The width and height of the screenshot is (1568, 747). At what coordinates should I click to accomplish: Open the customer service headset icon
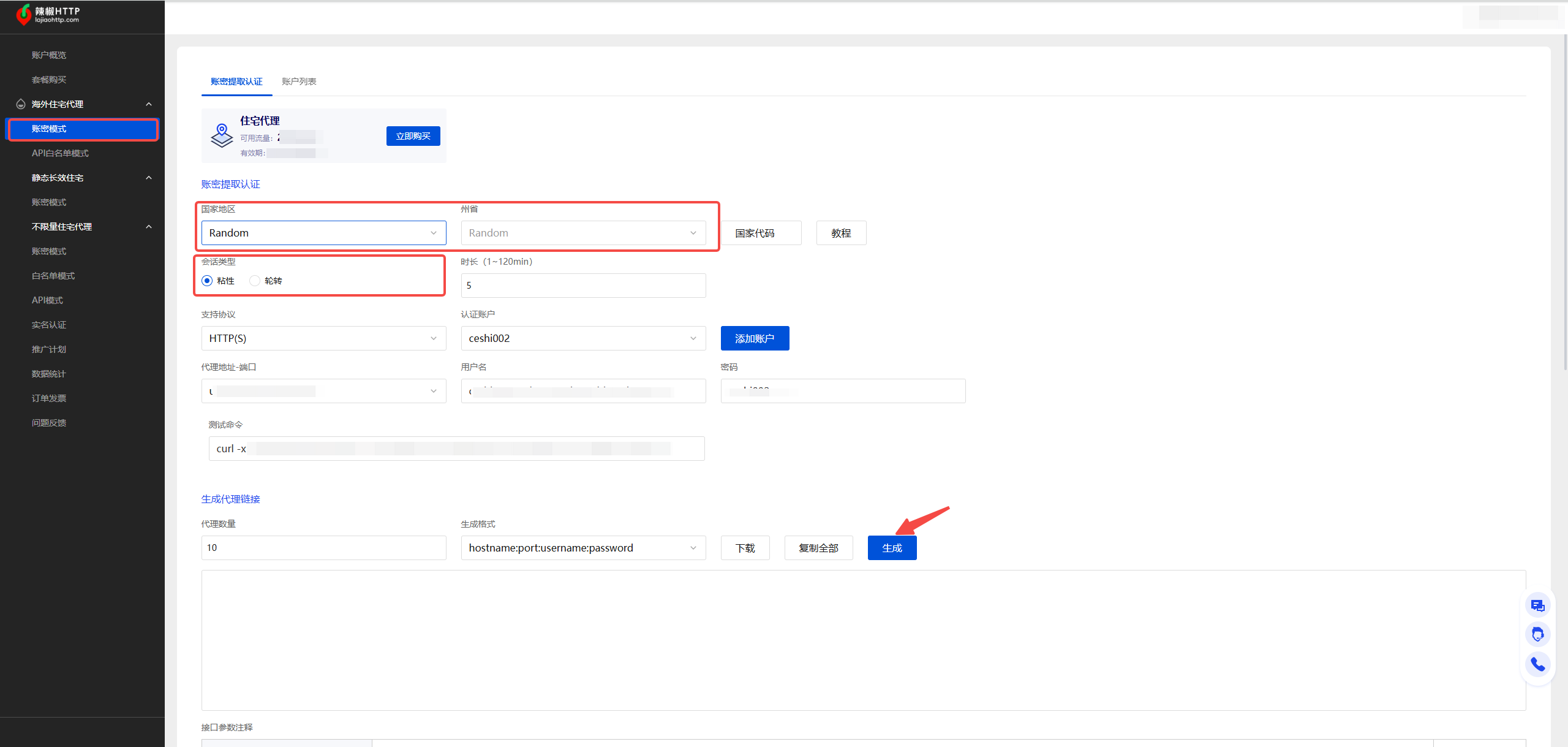coord(1537,634)
